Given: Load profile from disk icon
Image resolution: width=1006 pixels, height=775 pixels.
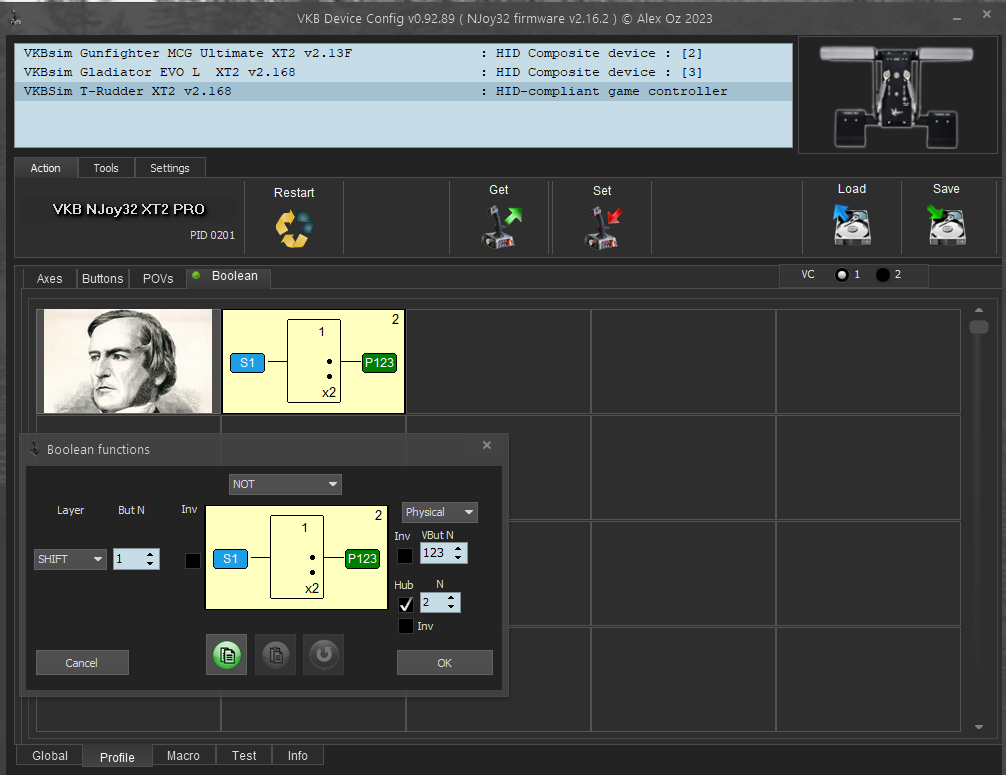Looking at the screenshot, I should pyautogui.click(x=851, y=226).
